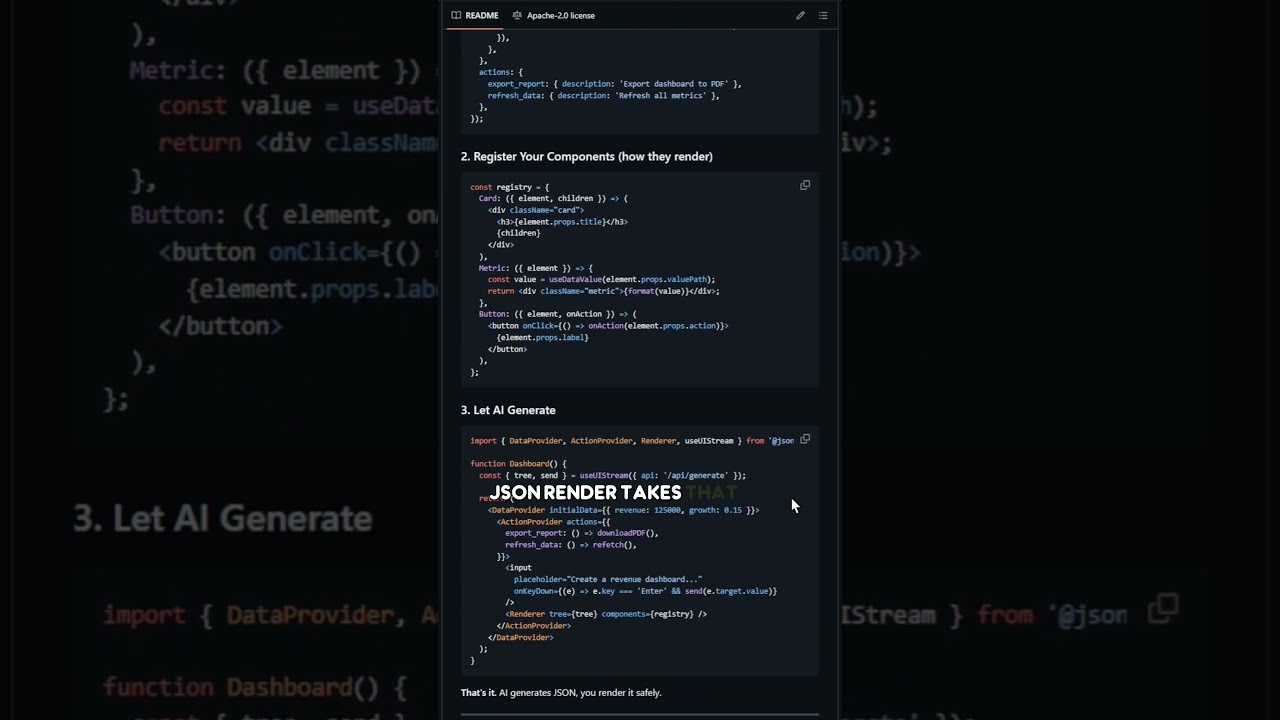Click the onKeyDown Enter send code line

tap(645, 591)
